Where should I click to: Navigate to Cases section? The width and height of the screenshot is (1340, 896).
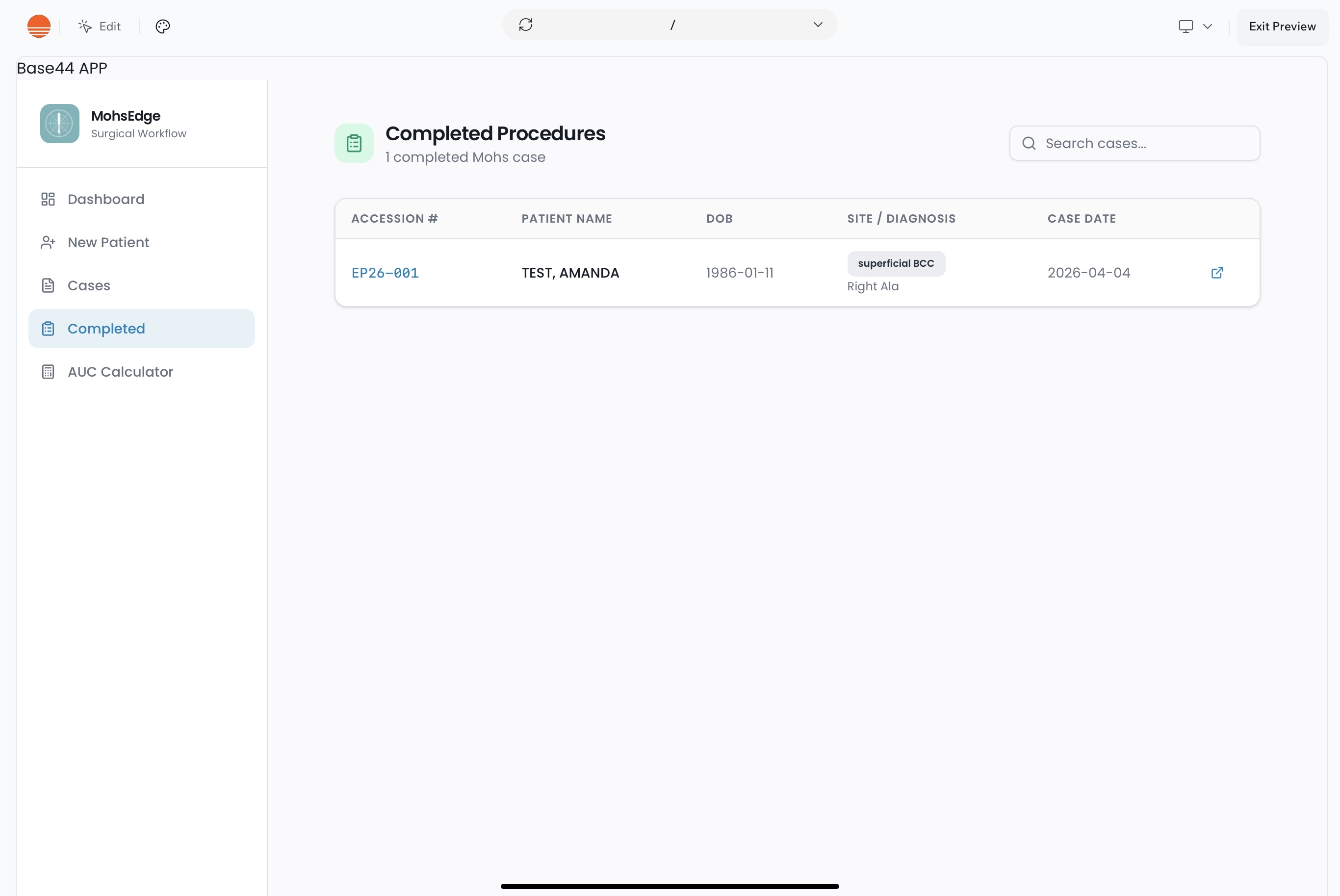89,286
